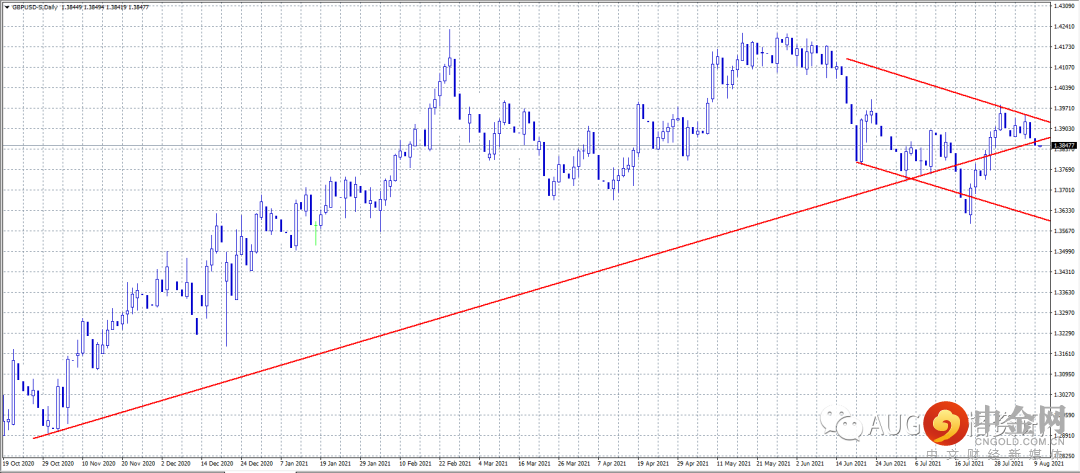Click the 1.43090 price scale label
Screen dimensions: 1080x473
[x=1065, y=7]
